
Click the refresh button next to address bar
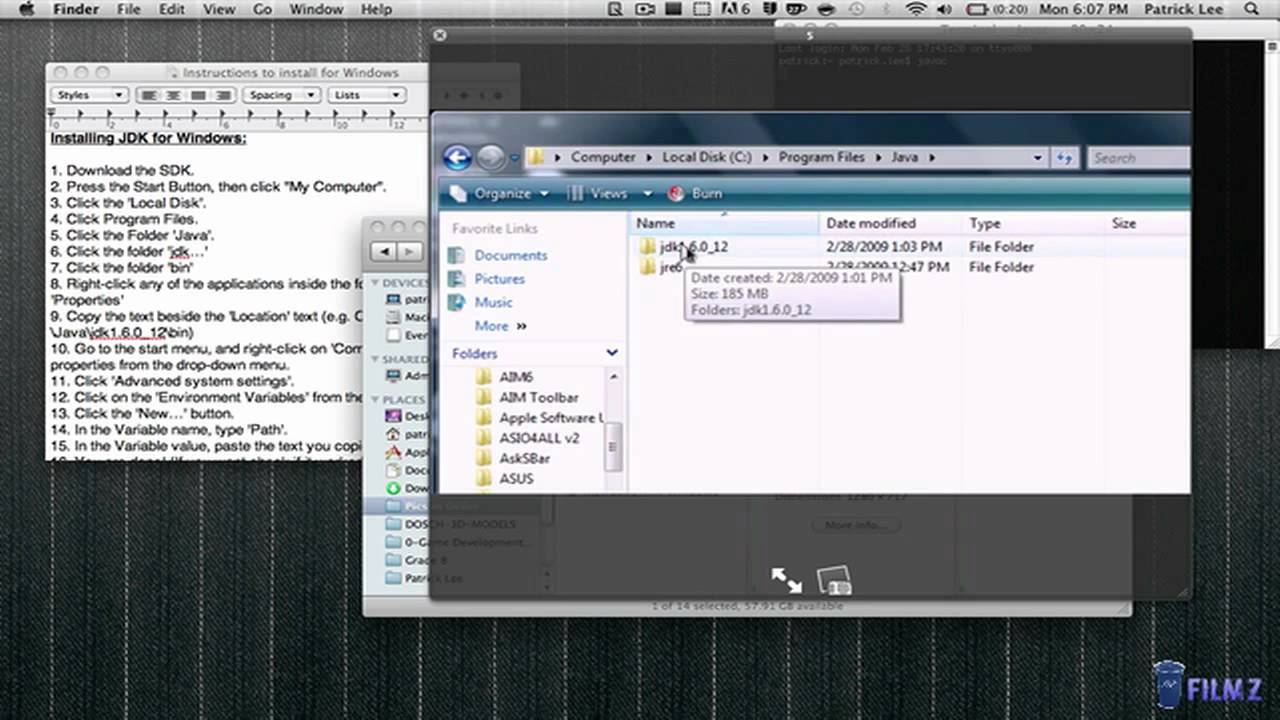(x=1064, y=157)
